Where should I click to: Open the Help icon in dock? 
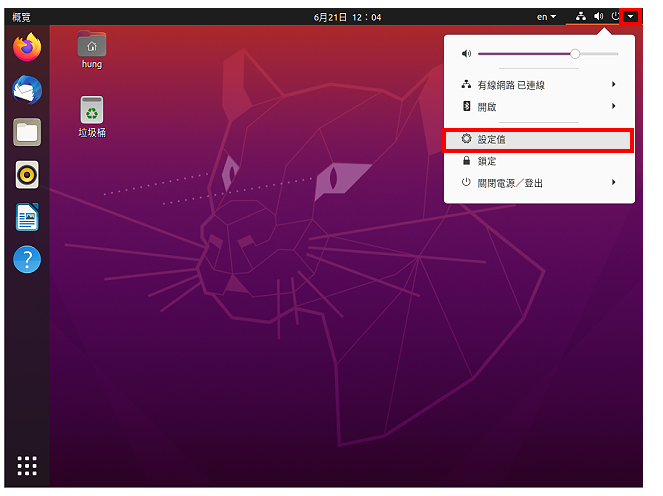point(27,259)
